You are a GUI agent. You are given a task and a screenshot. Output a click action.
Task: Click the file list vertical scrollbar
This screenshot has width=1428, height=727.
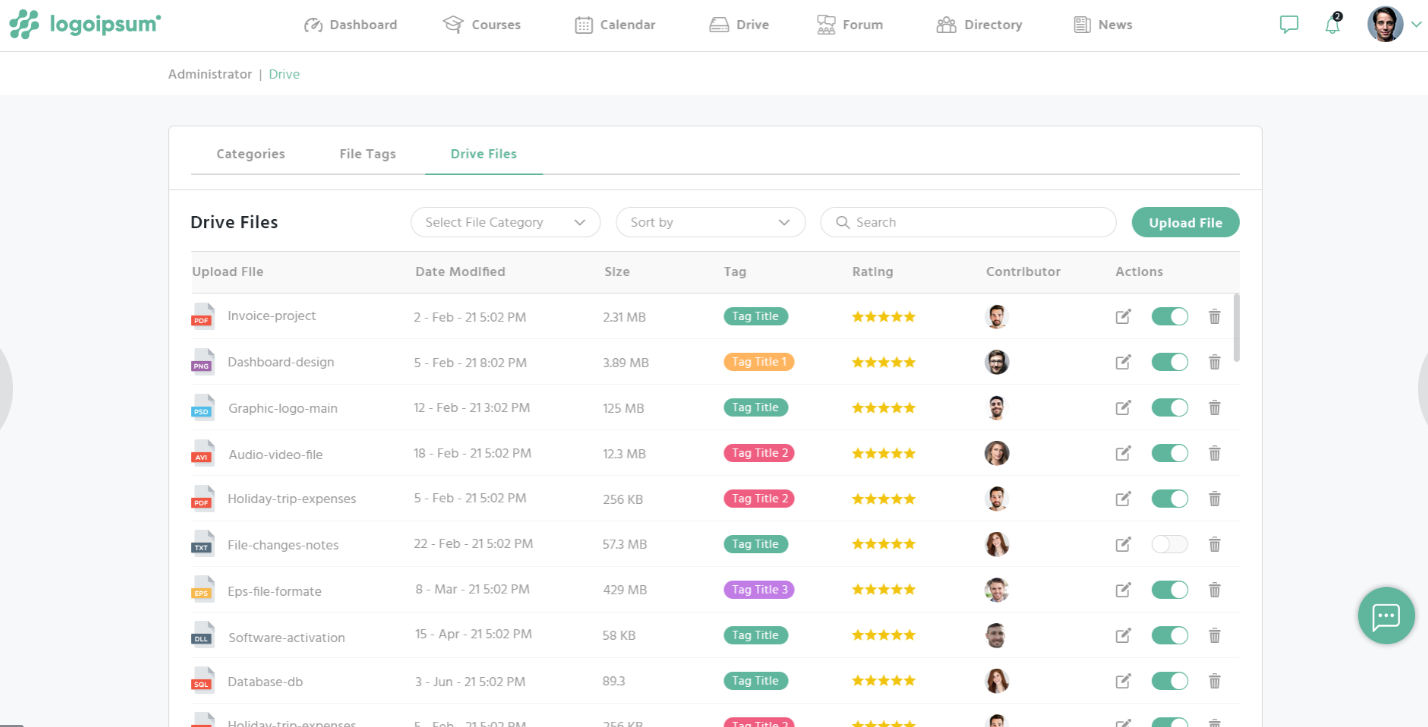pos(1237,327)
